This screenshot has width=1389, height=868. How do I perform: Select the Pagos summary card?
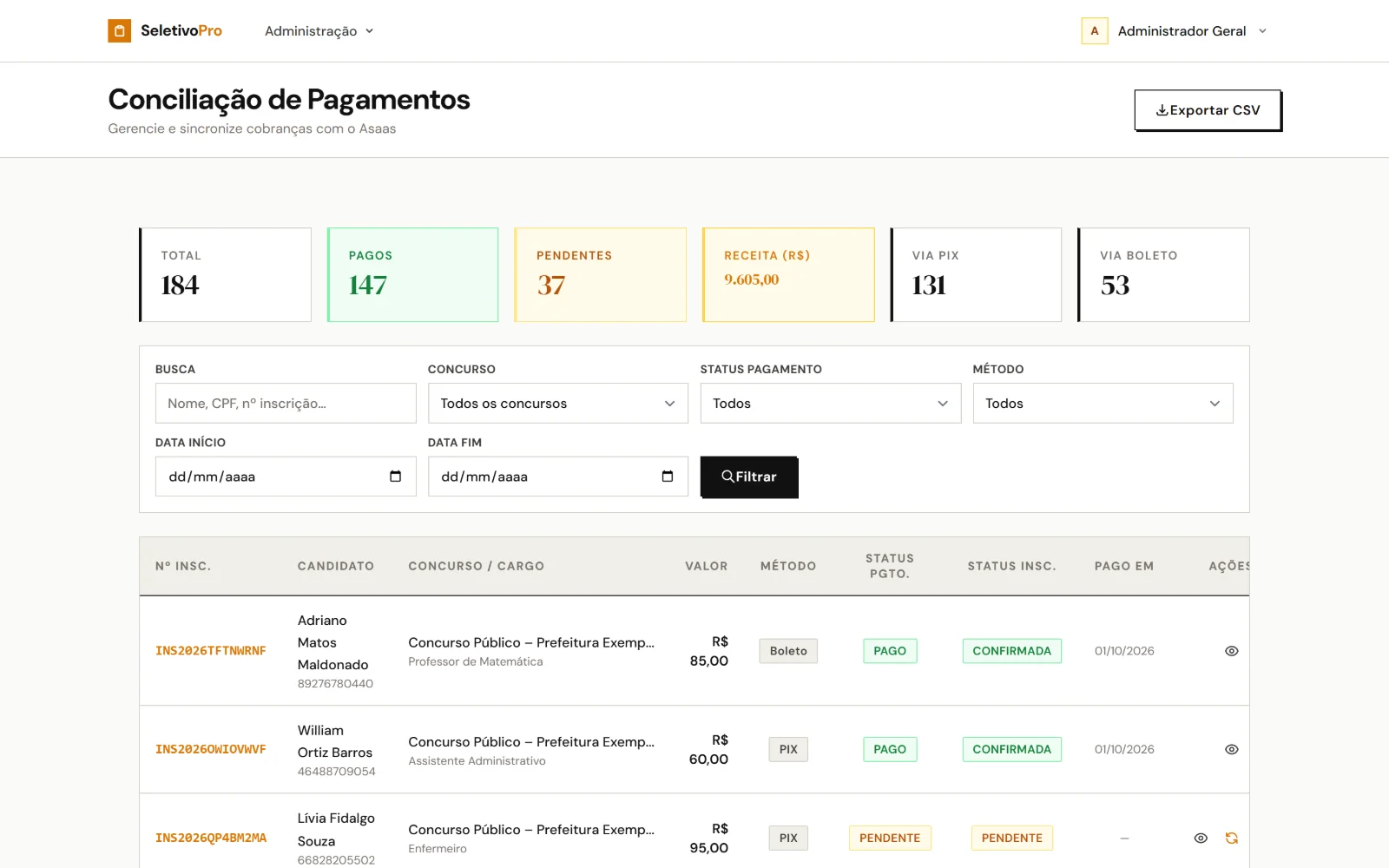click(412, 275)
